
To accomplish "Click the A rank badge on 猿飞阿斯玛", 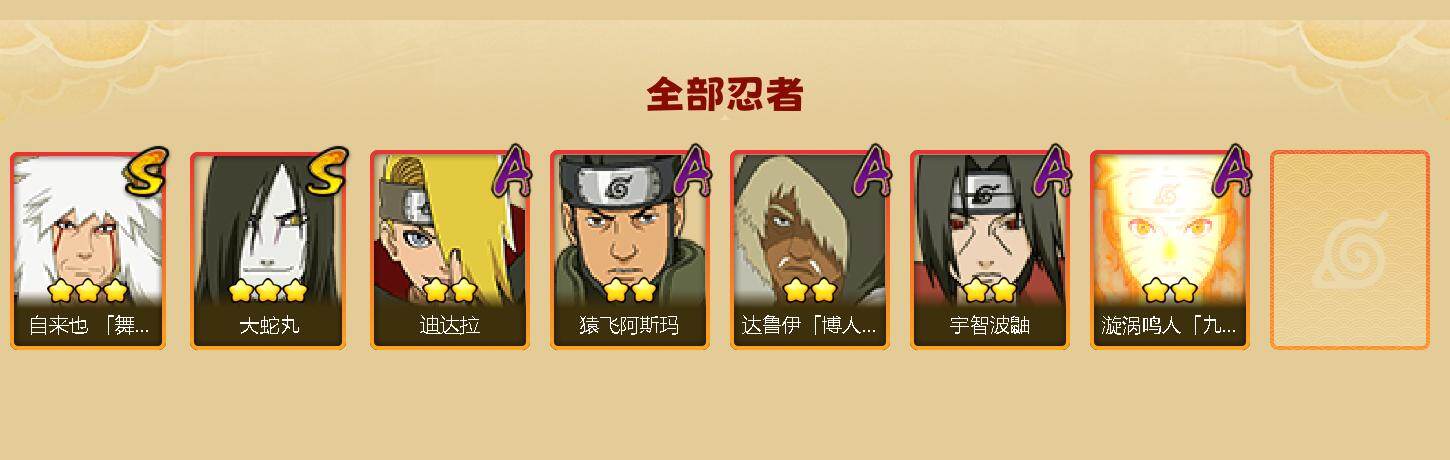I will [x=692, y=170].
